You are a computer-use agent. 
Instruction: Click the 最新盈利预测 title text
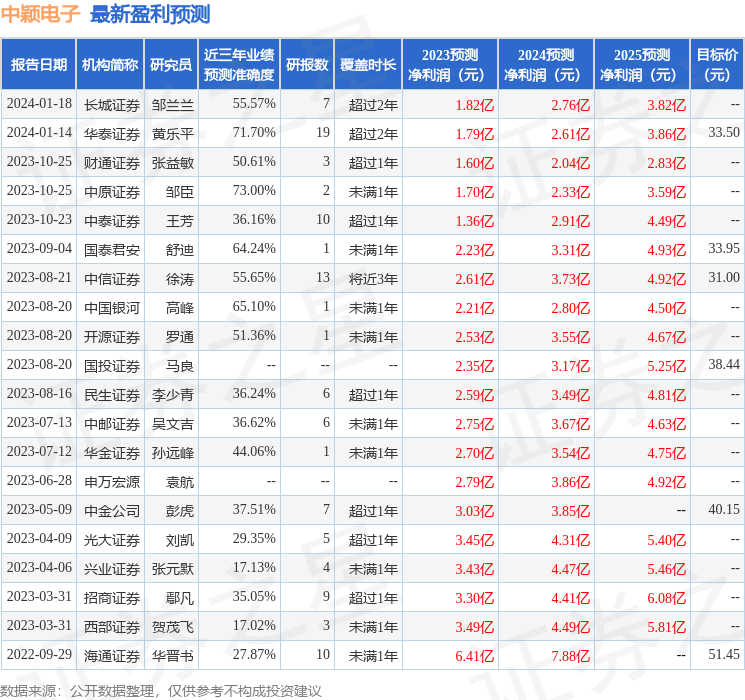click(150, 14)
